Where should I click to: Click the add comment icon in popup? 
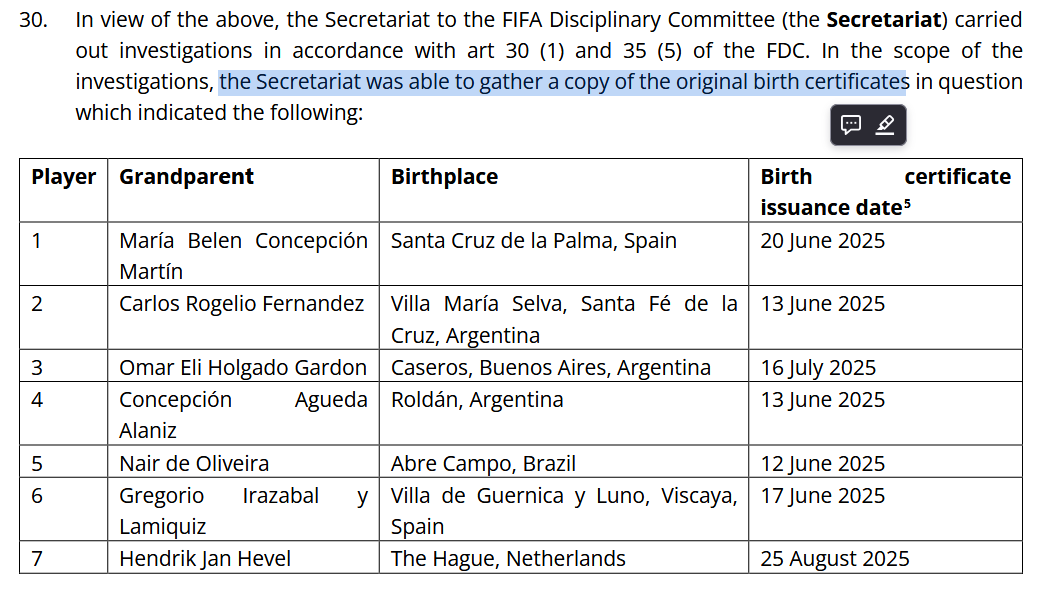[x=851, y=125]
